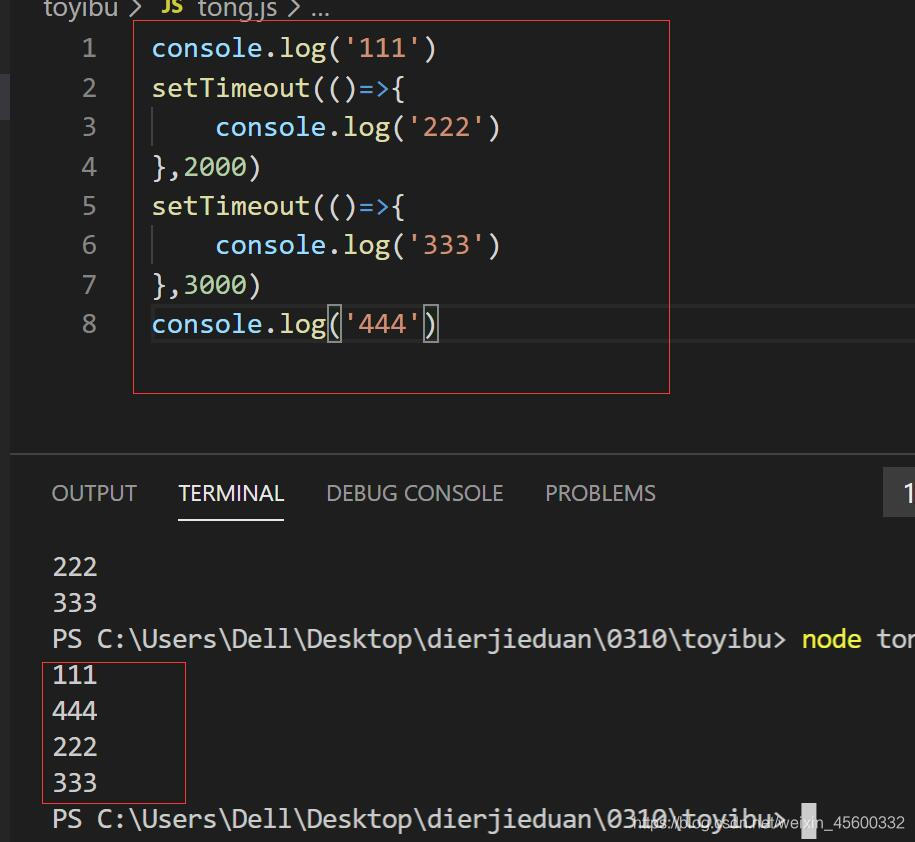This screenshot has width=915, height=842.
Task: Place cursor in console.log('111') code line
Action: click(x=294, y=48)
